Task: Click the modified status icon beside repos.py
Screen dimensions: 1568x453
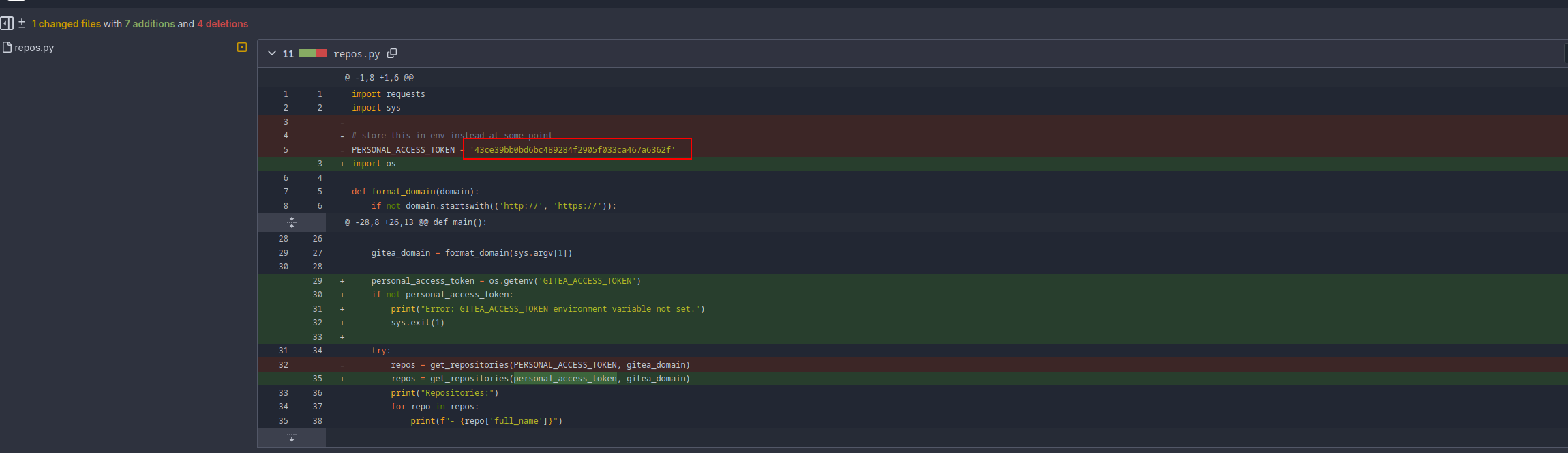Action: click(241, 47)
